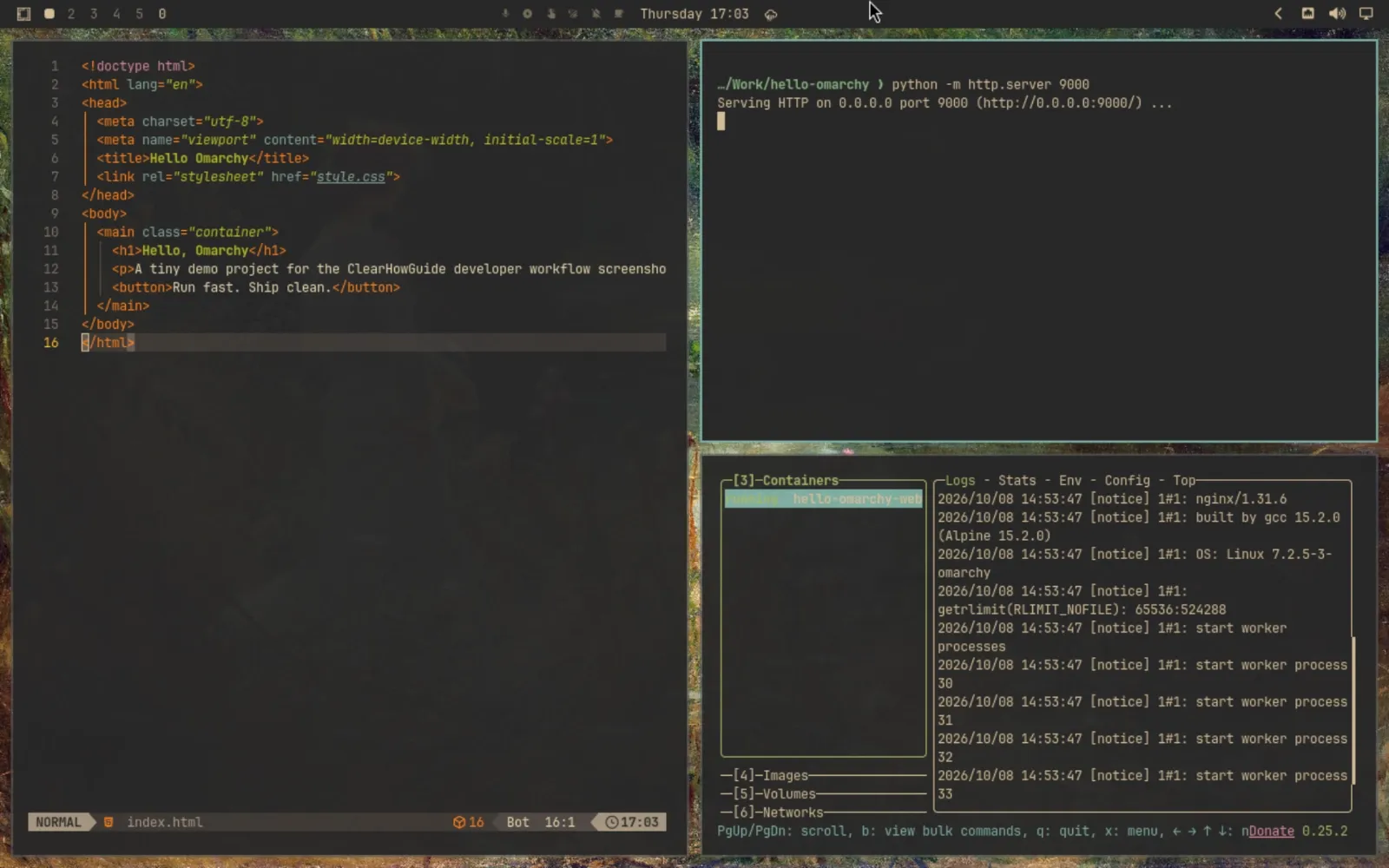
Task: Click the 16:1 cursor position in statusline
Action: point(559,822)
